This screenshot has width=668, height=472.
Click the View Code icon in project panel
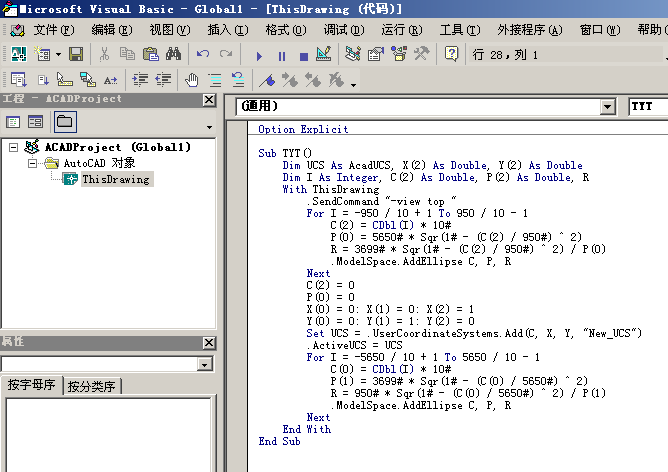pyautogui.click(x=13, y=122)
